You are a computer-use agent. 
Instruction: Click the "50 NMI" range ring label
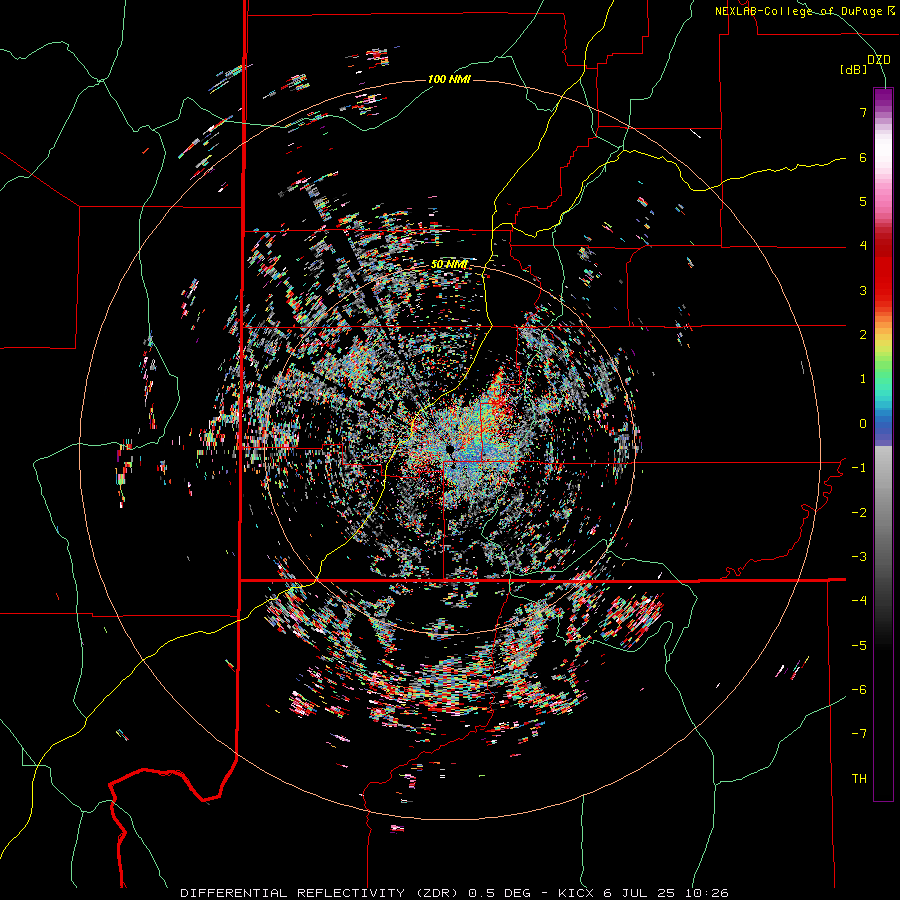pos(449,264)
